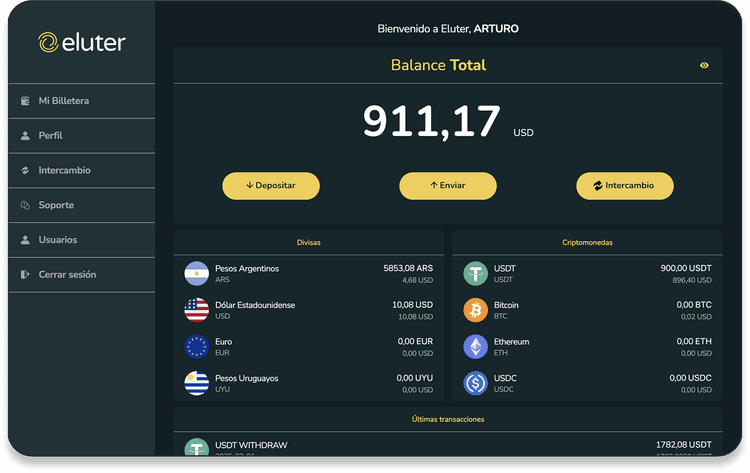Viewport: 750px width, 473px height.
Task: Click the USDC coin icon
Action: pos(475,383)
